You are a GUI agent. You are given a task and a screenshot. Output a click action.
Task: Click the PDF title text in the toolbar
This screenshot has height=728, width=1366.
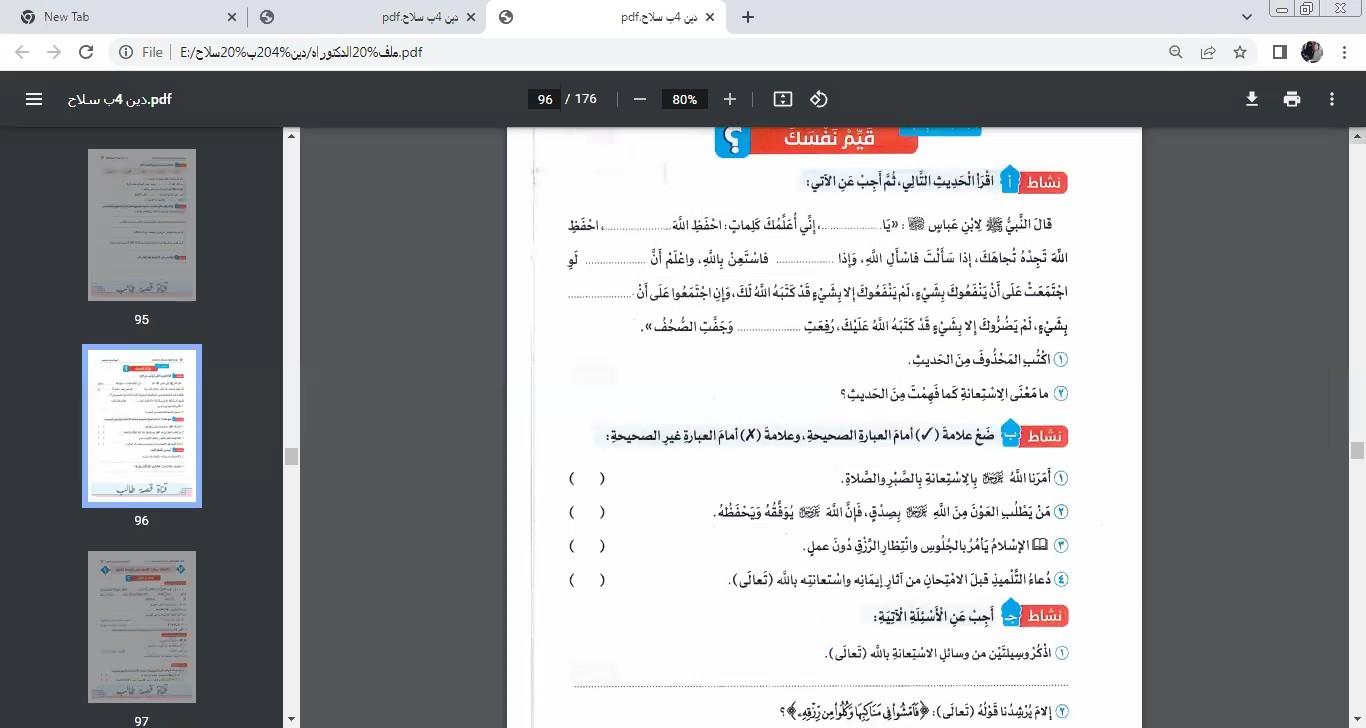[x=120, y=99]
